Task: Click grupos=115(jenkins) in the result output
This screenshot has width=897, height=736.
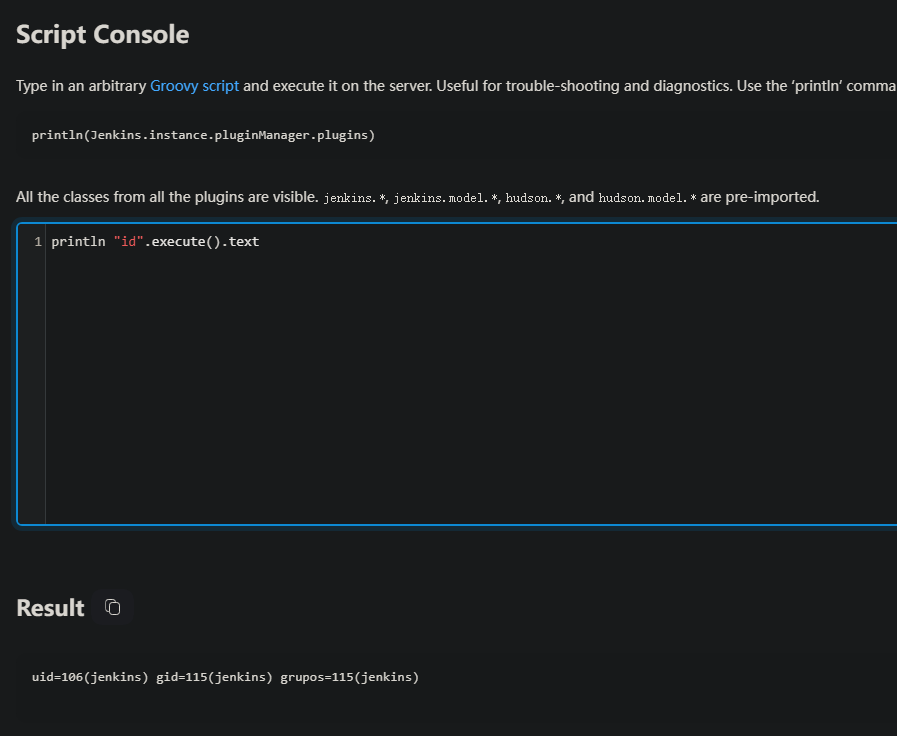Action: click(x=349, y=677)
